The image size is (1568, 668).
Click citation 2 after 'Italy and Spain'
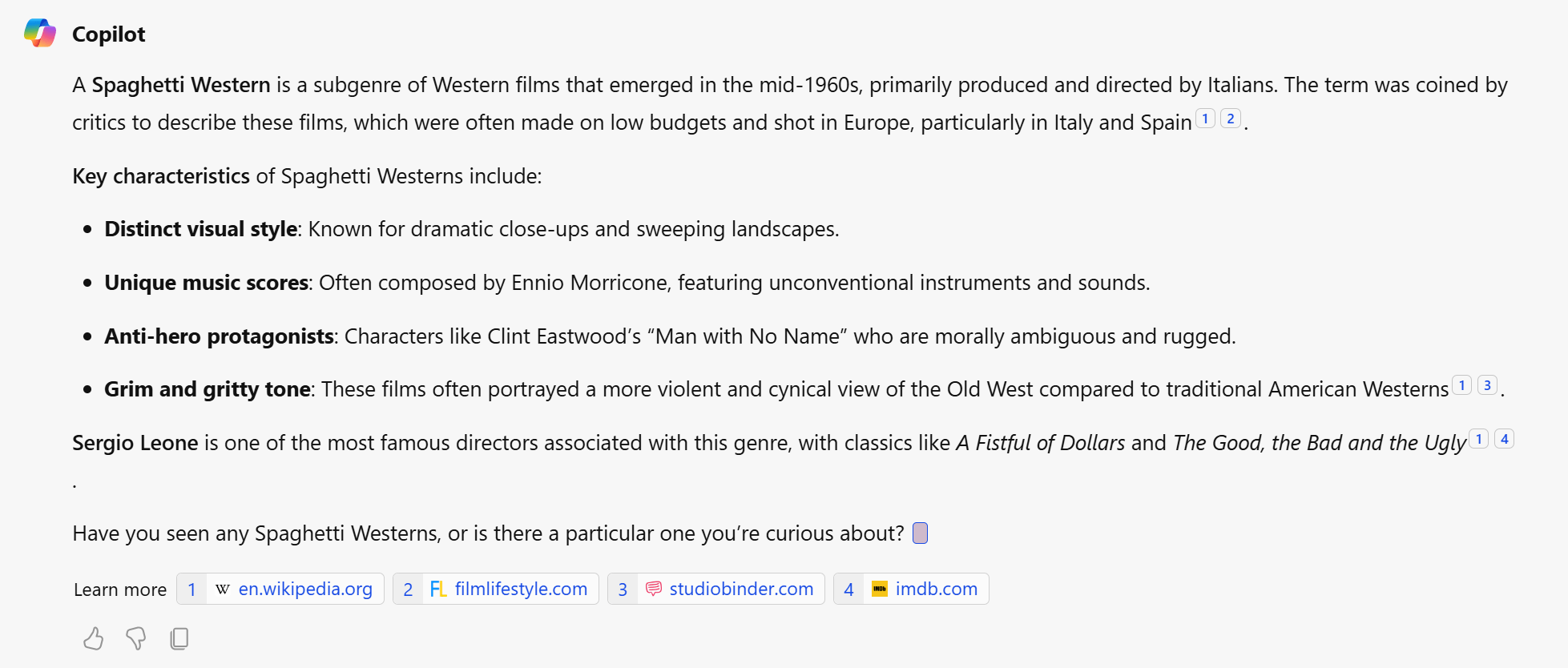click(1231, 119)
